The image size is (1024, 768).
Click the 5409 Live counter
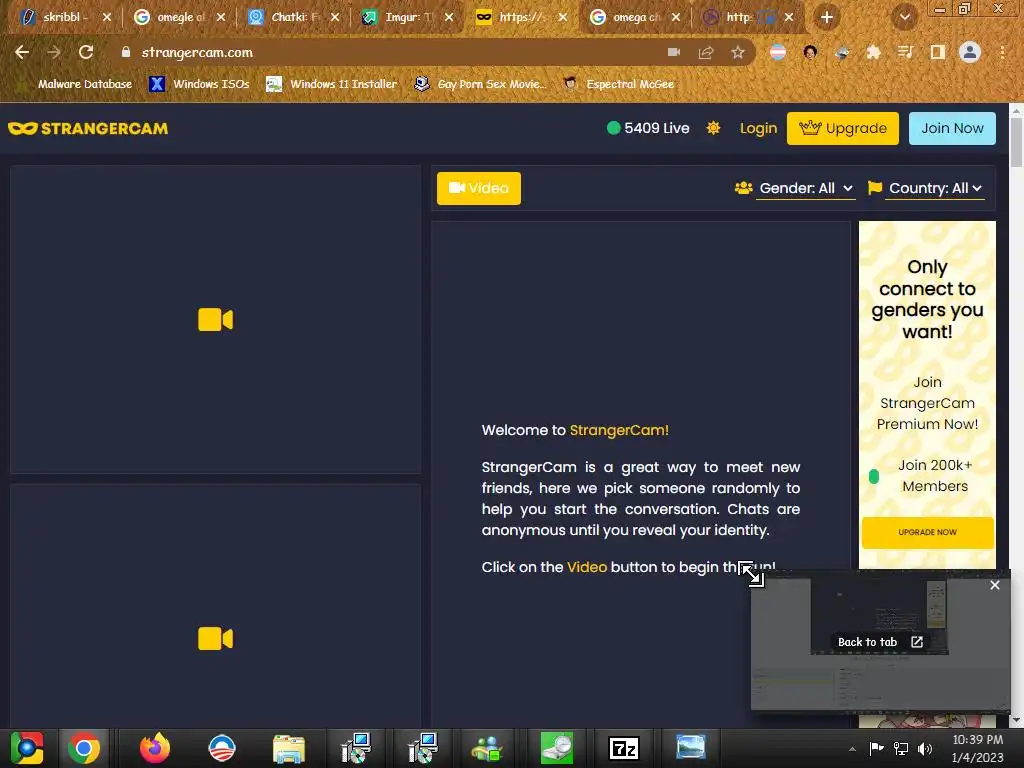pyautogui.click(x=648, y=128)
